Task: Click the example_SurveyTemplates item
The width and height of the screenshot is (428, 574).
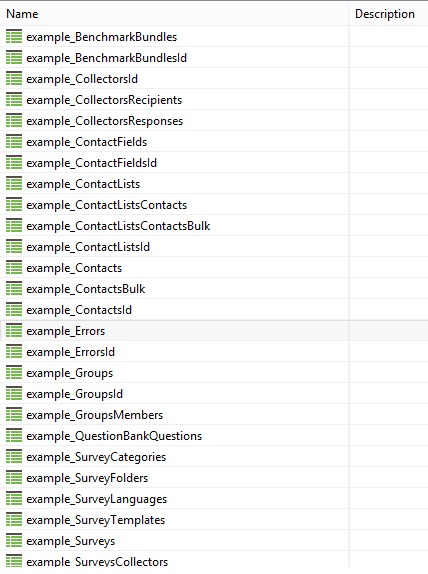Action: [x=174, y=520]
